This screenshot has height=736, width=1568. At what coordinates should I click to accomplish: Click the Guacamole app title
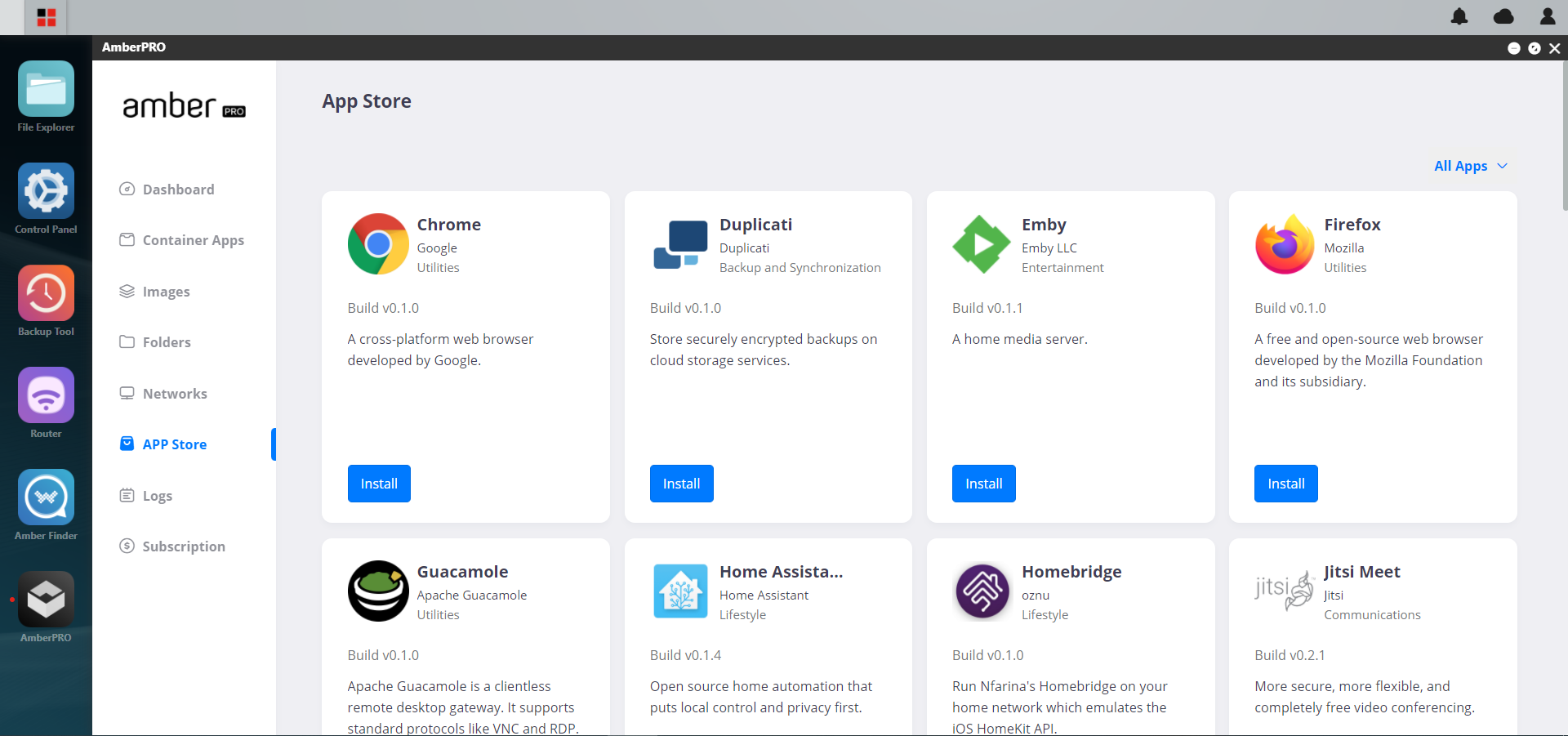[462, 572]
